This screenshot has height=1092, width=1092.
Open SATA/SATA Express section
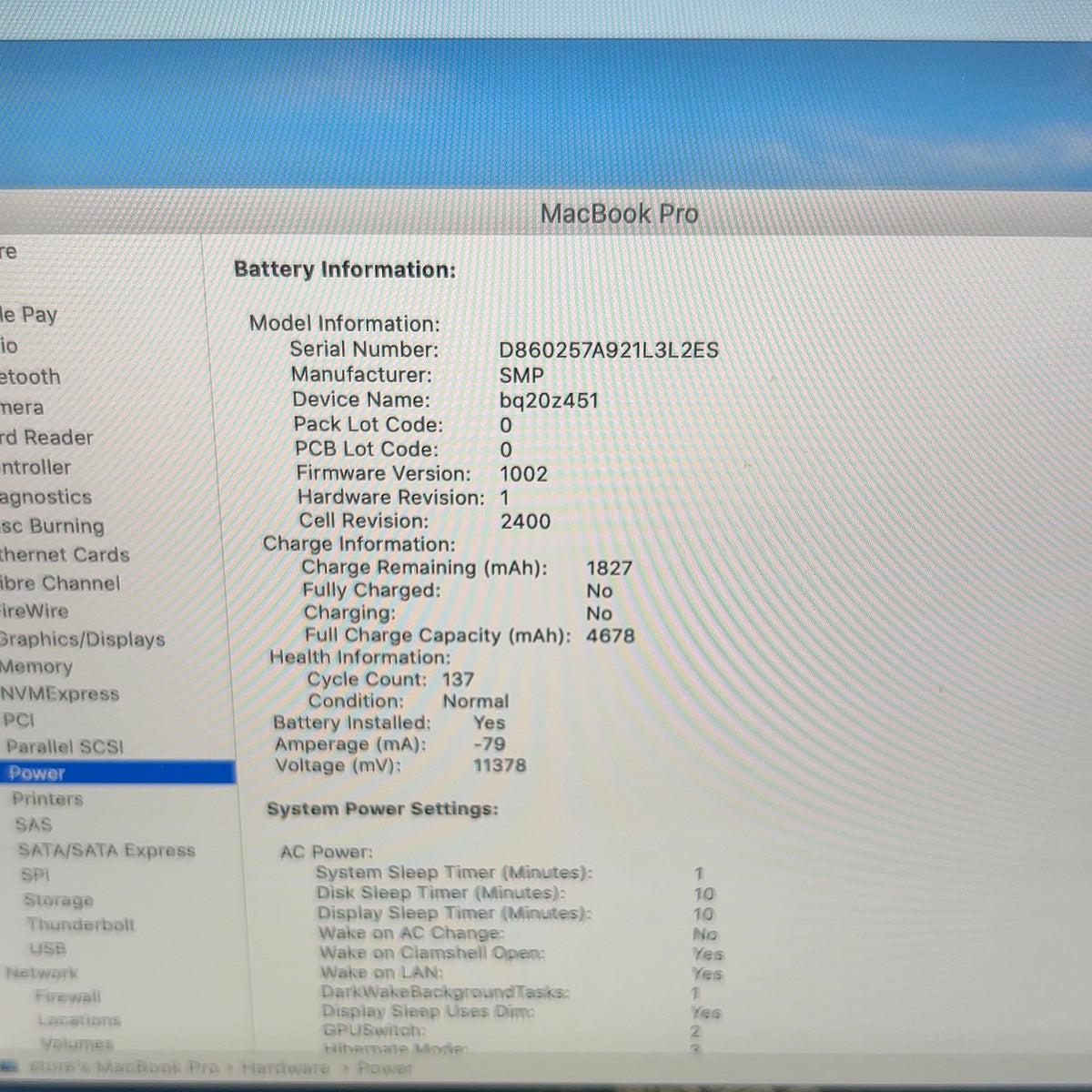(106, 851)
